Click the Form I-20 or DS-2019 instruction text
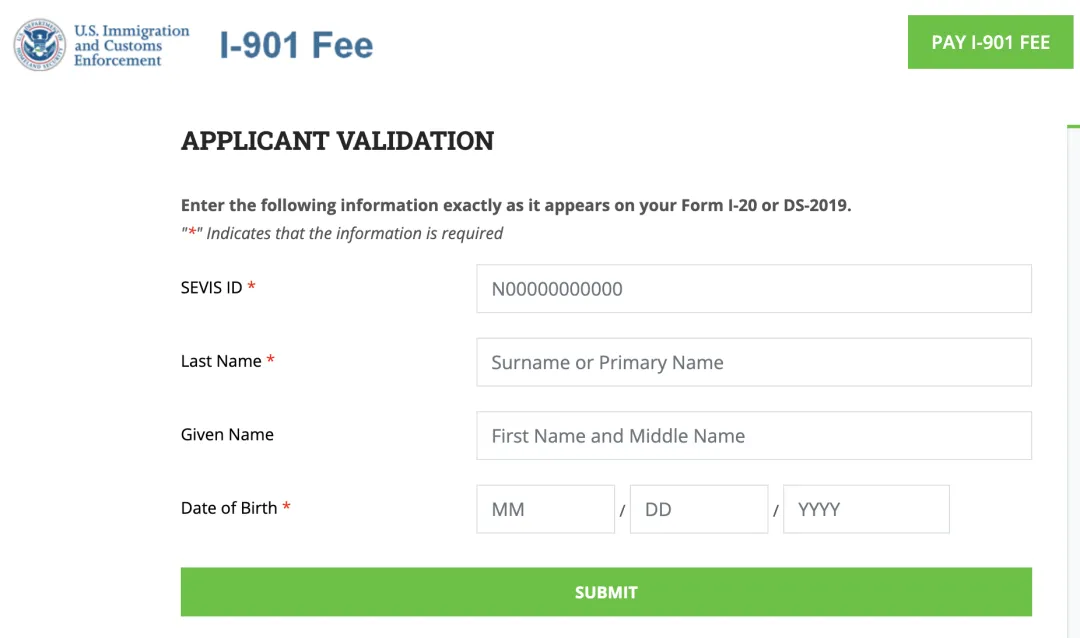Viewport: 1080px width, 638px height. [515, 206]
